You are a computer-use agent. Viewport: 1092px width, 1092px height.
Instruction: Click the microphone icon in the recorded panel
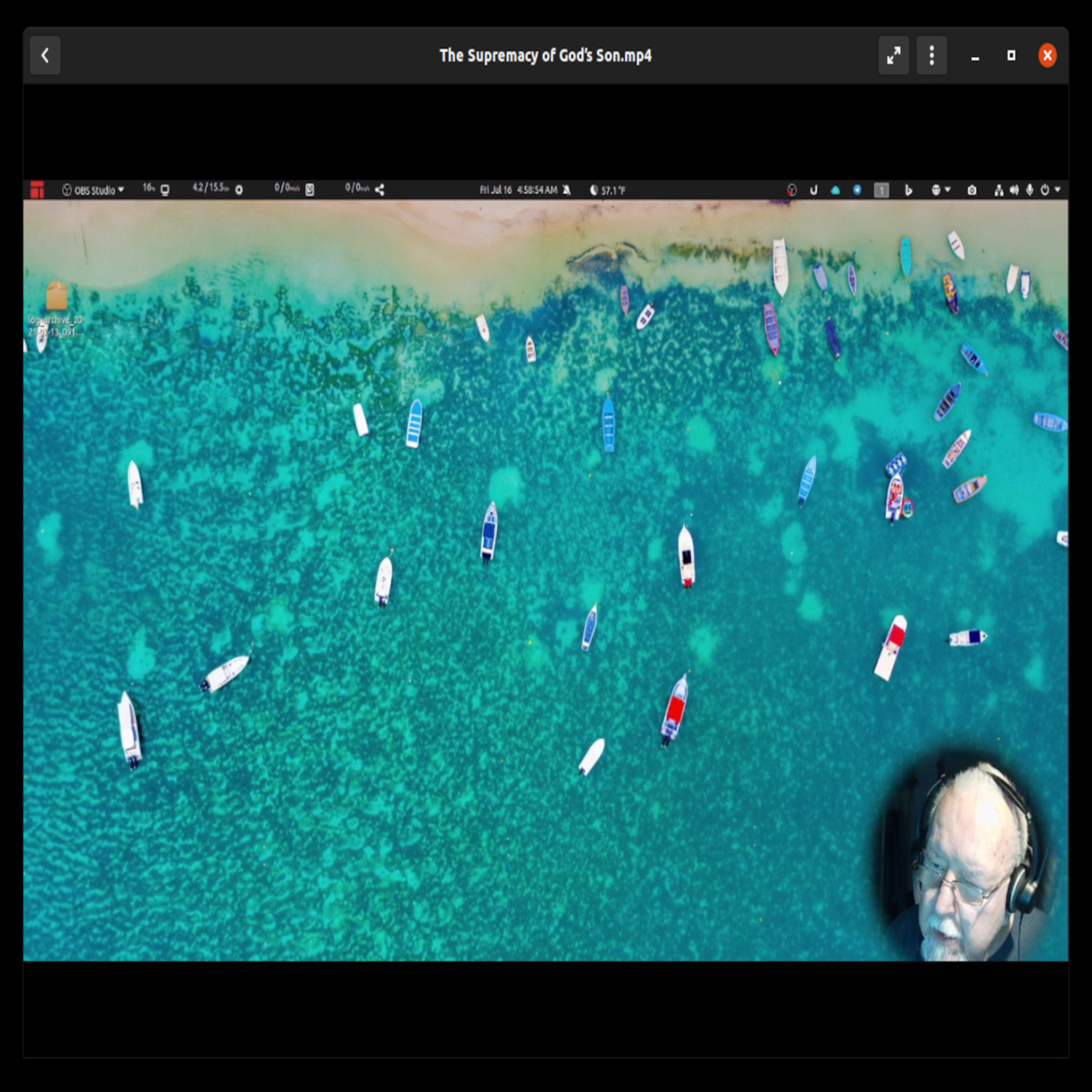(1030, 190)
